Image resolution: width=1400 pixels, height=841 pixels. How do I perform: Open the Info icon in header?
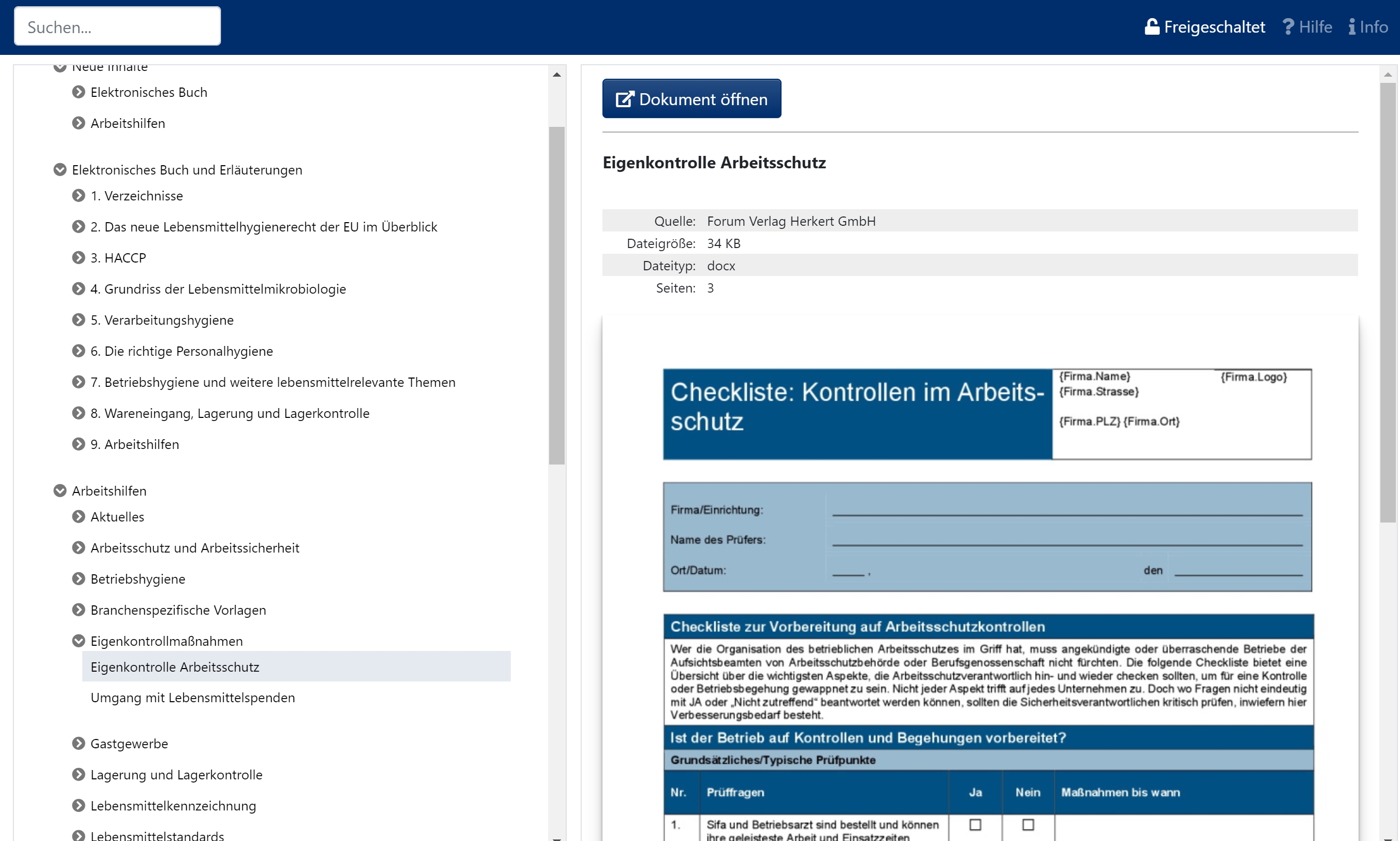point(1352,26)
